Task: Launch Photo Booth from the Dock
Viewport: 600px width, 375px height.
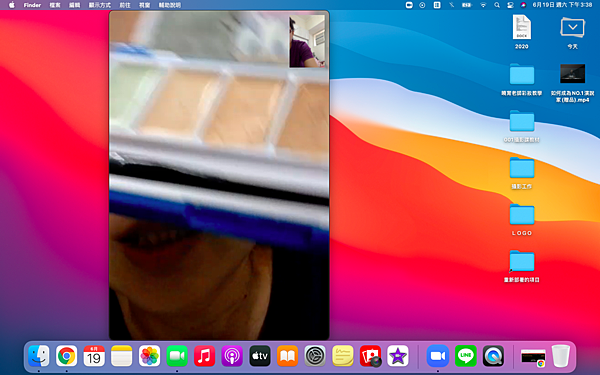Action: point(370,356)
